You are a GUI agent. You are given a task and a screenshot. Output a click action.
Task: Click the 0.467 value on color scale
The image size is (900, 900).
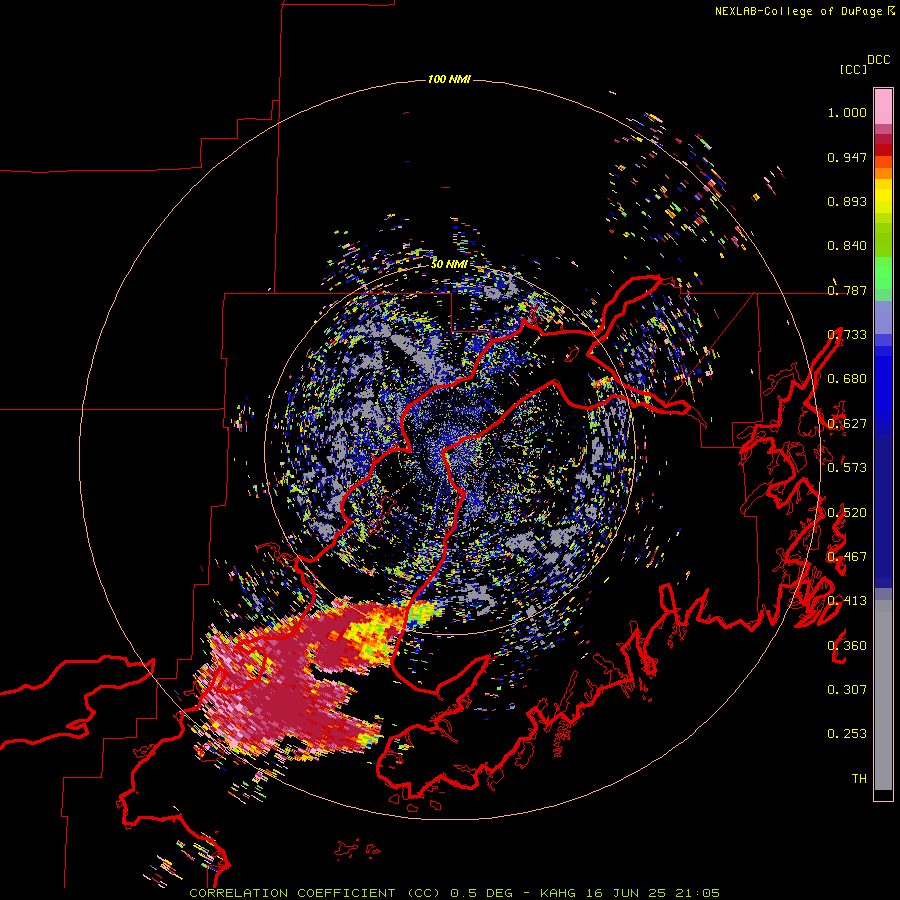847,557
